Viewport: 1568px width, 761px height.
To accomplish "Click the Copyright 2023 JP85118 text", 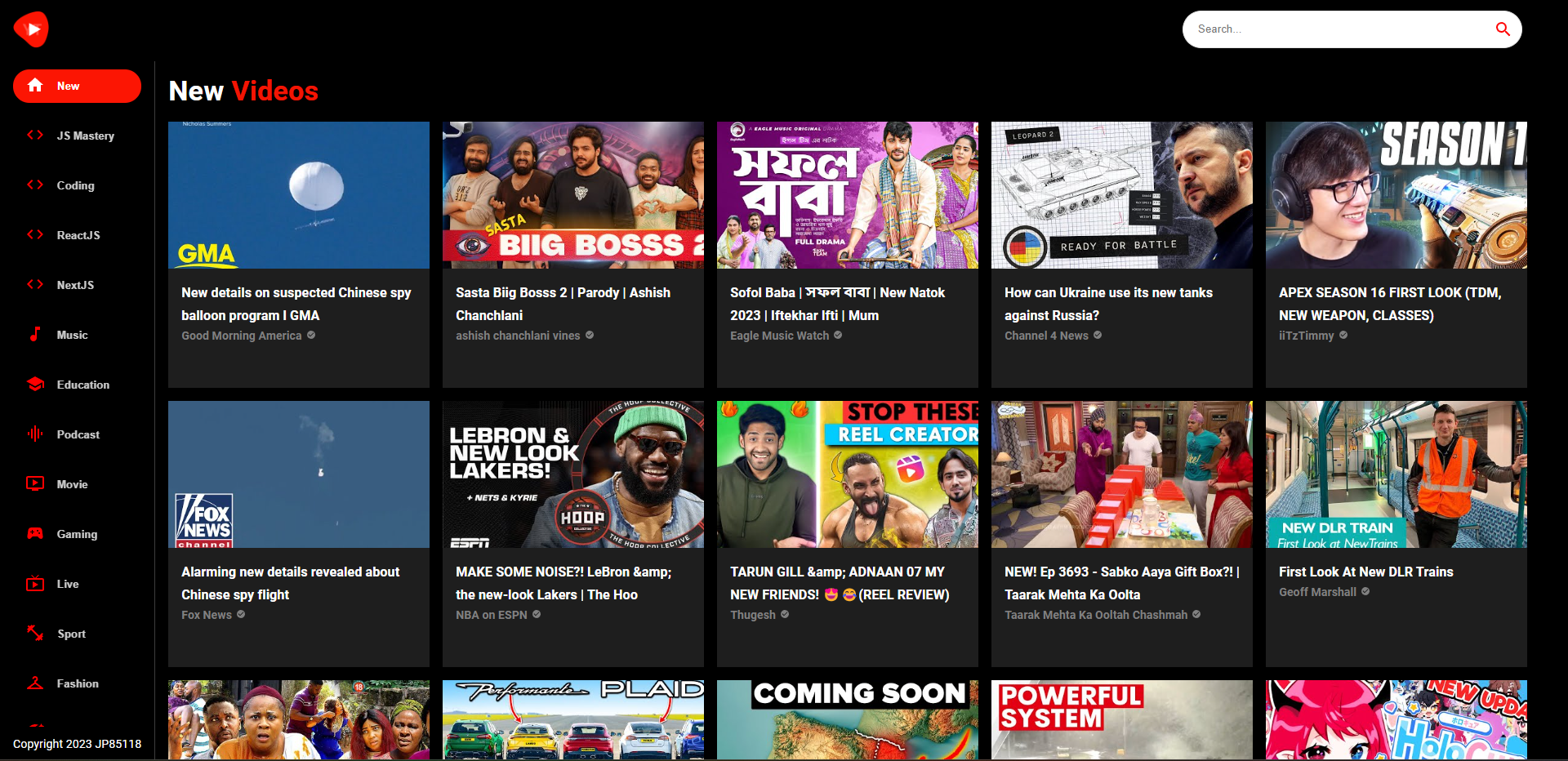I will click(77, 744).
